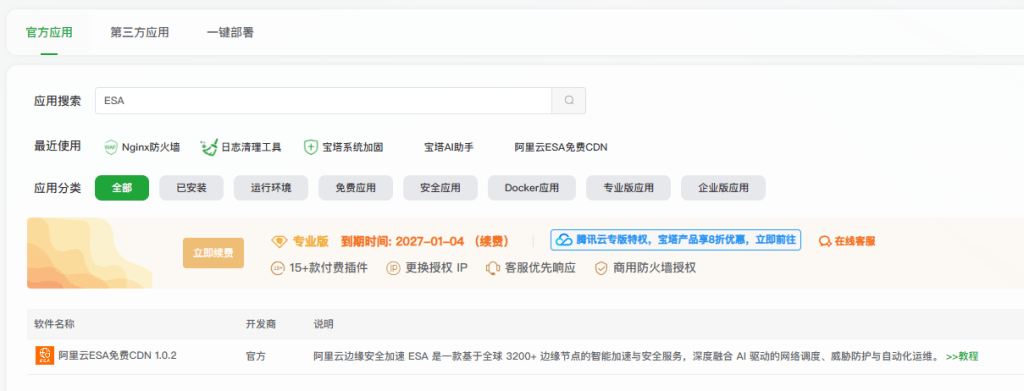Viewport: 1024px width, 391px height.
Task: Click the 日志清理工具 broom icon
Action: click(x=208, y=148)
